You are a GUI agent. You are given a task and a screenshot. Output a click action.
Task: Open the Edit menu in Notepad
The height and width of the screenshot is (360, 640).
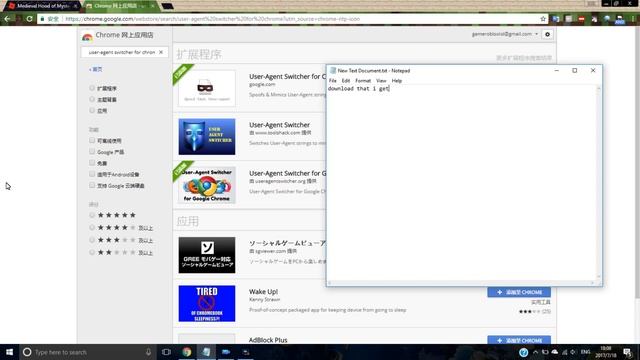pyautogui.click(x=346, y=81)
